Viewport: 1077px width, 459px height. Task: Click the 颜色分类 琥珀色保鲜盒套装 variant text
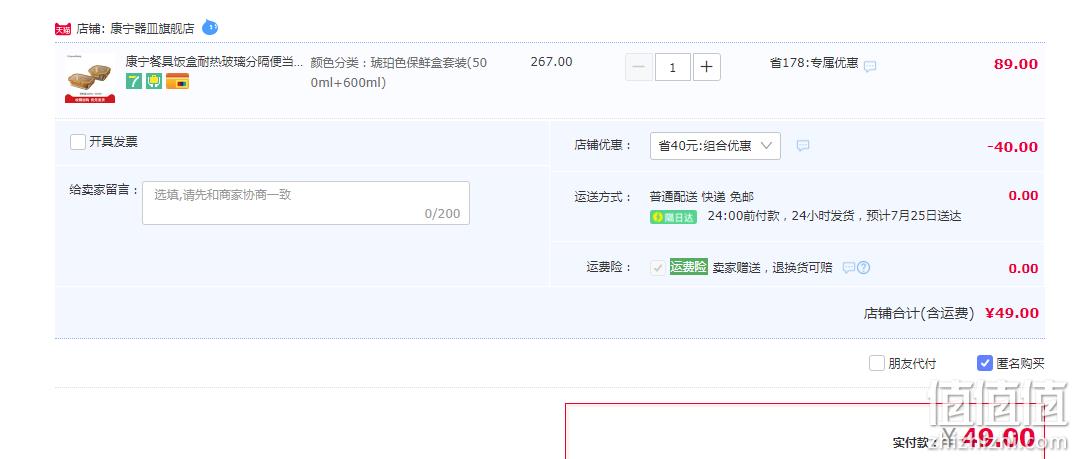click(x=399, y=73)
